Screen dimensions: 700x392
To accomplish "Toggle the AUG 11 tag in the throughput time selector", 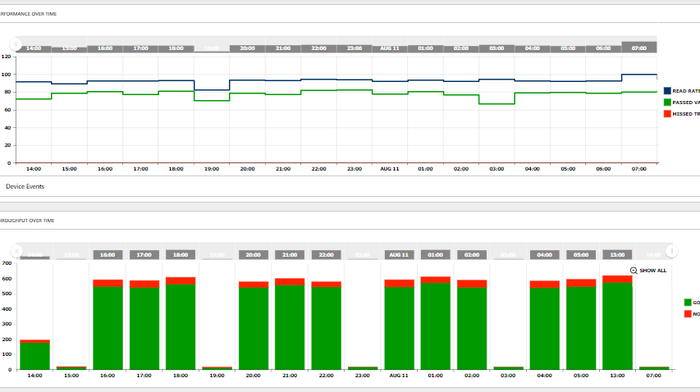I will (399, 254).
